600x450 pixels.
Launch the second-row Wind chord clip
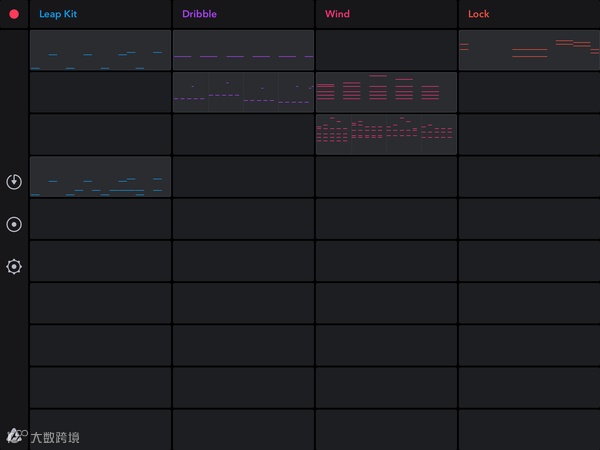coord(386,92)
